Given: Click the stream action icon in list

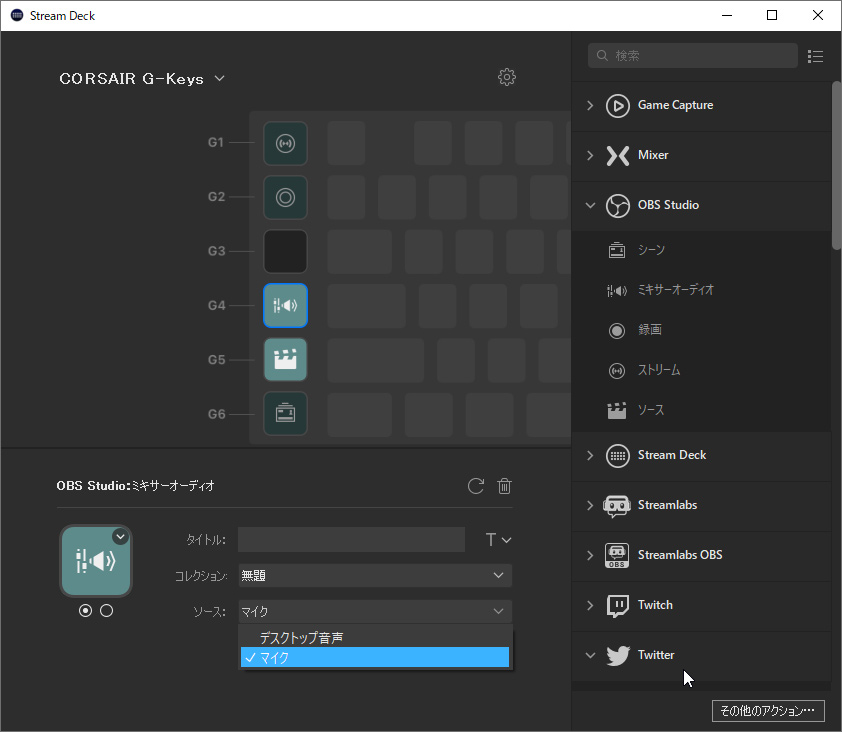Looking at the screenshot, I should coord(616,371).
